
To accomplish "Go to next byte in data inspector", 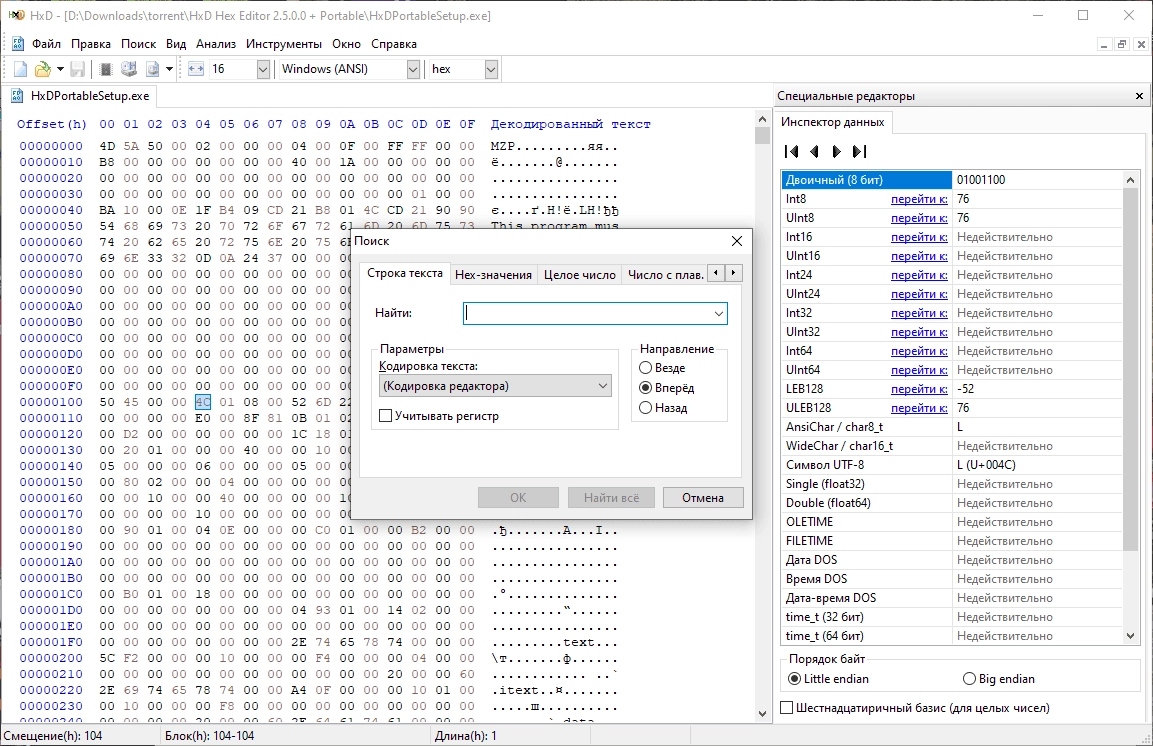I will (x=837, y=151).
